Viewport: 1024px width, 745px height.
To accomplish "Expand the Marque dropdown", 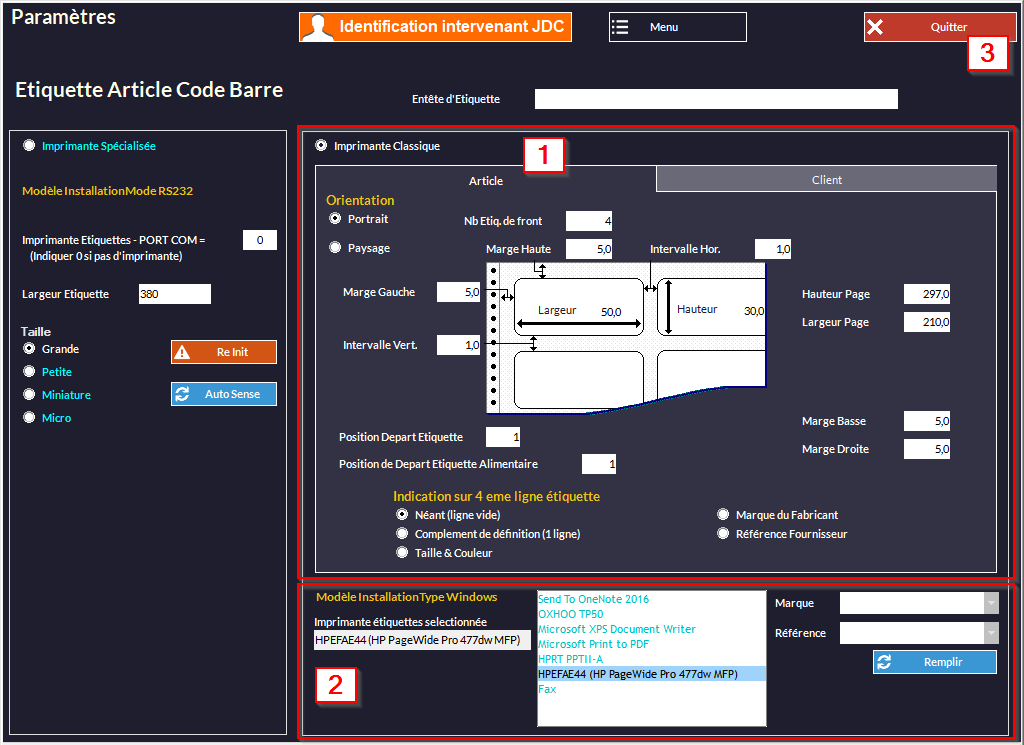I will point(990,603).
